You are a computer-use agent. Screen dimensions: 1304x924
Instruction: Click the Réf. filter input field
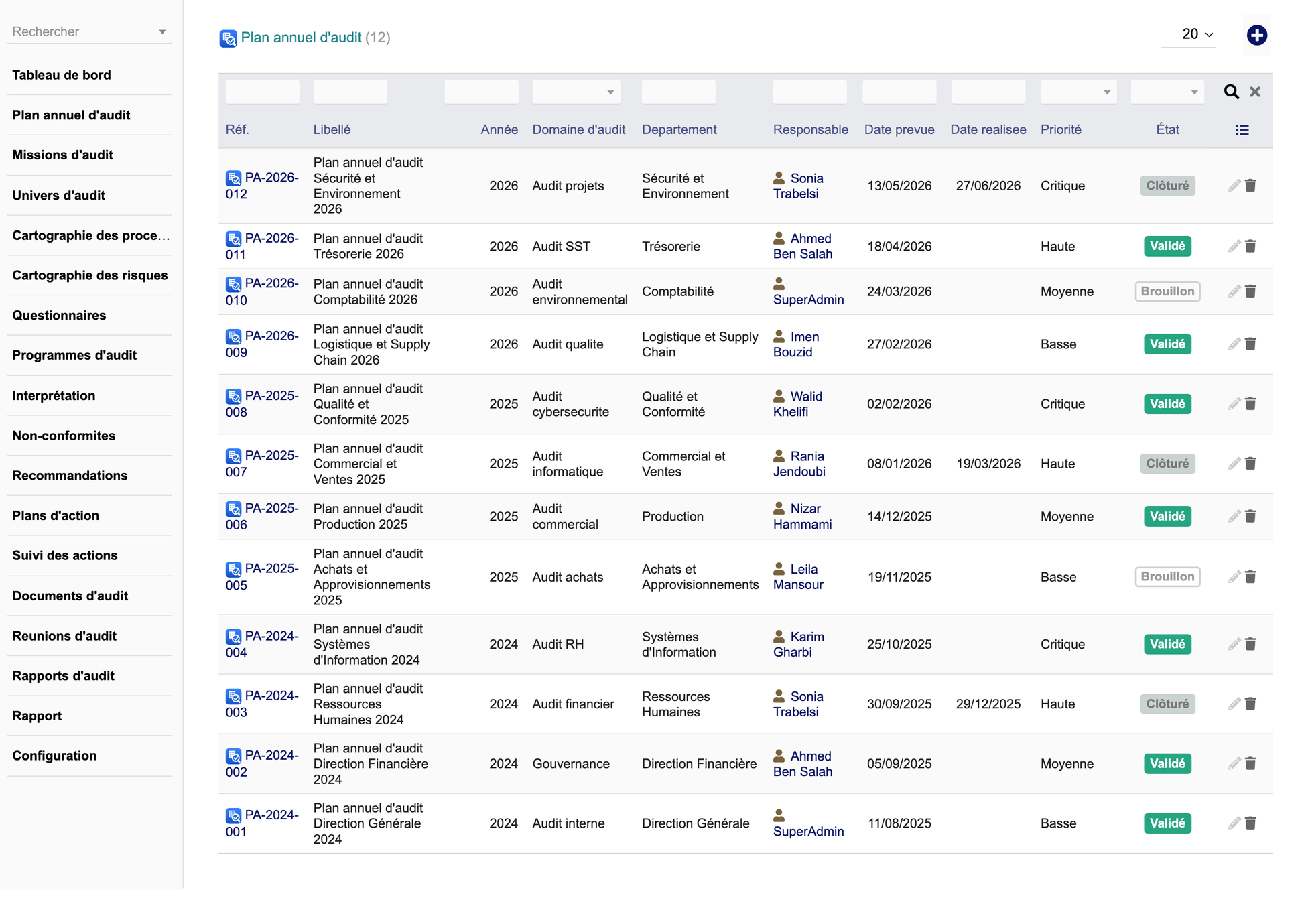coord(262,92)
